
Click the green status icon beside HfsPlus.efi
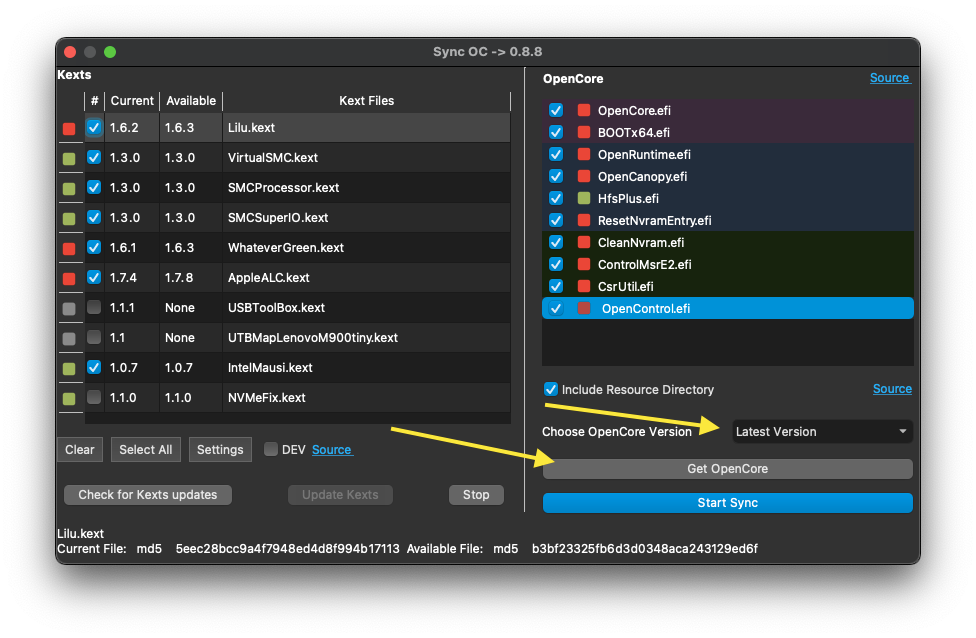point(584,199)
